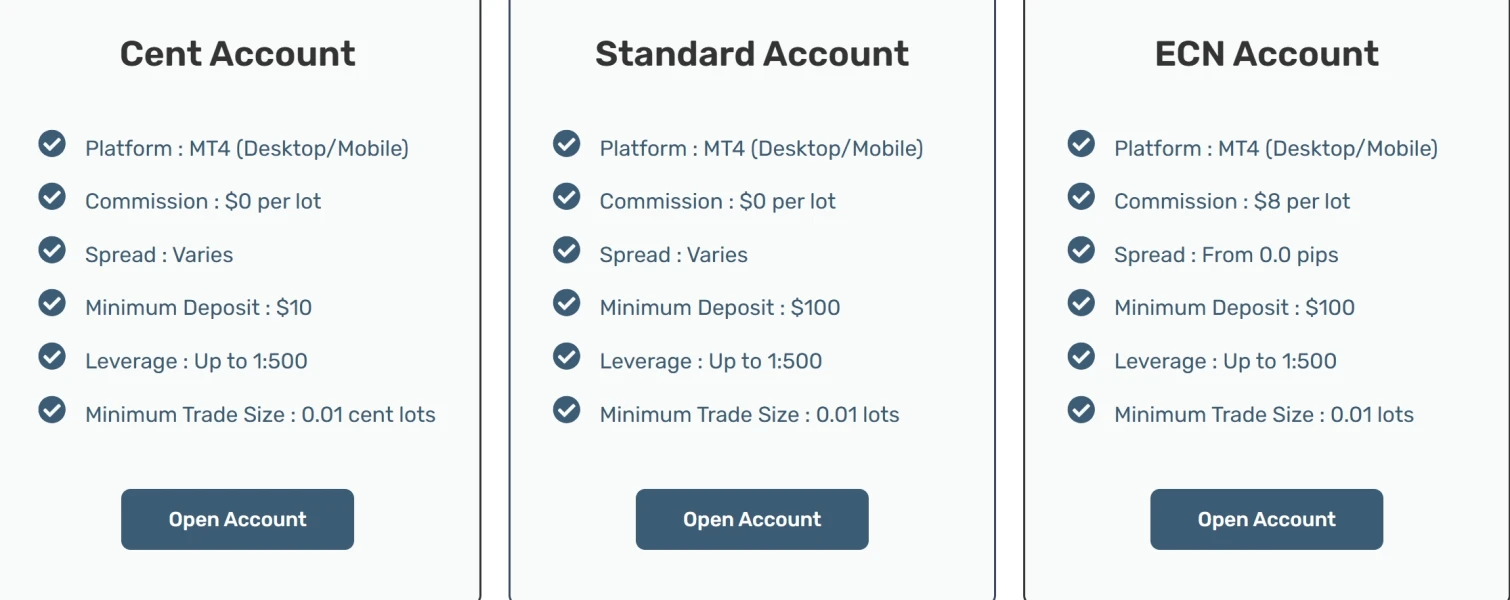The width and height of the screenshot is (1510, 600).
Task: Click checkmark beside Spread From 0.0 pips
Action: click(1081, 250)
